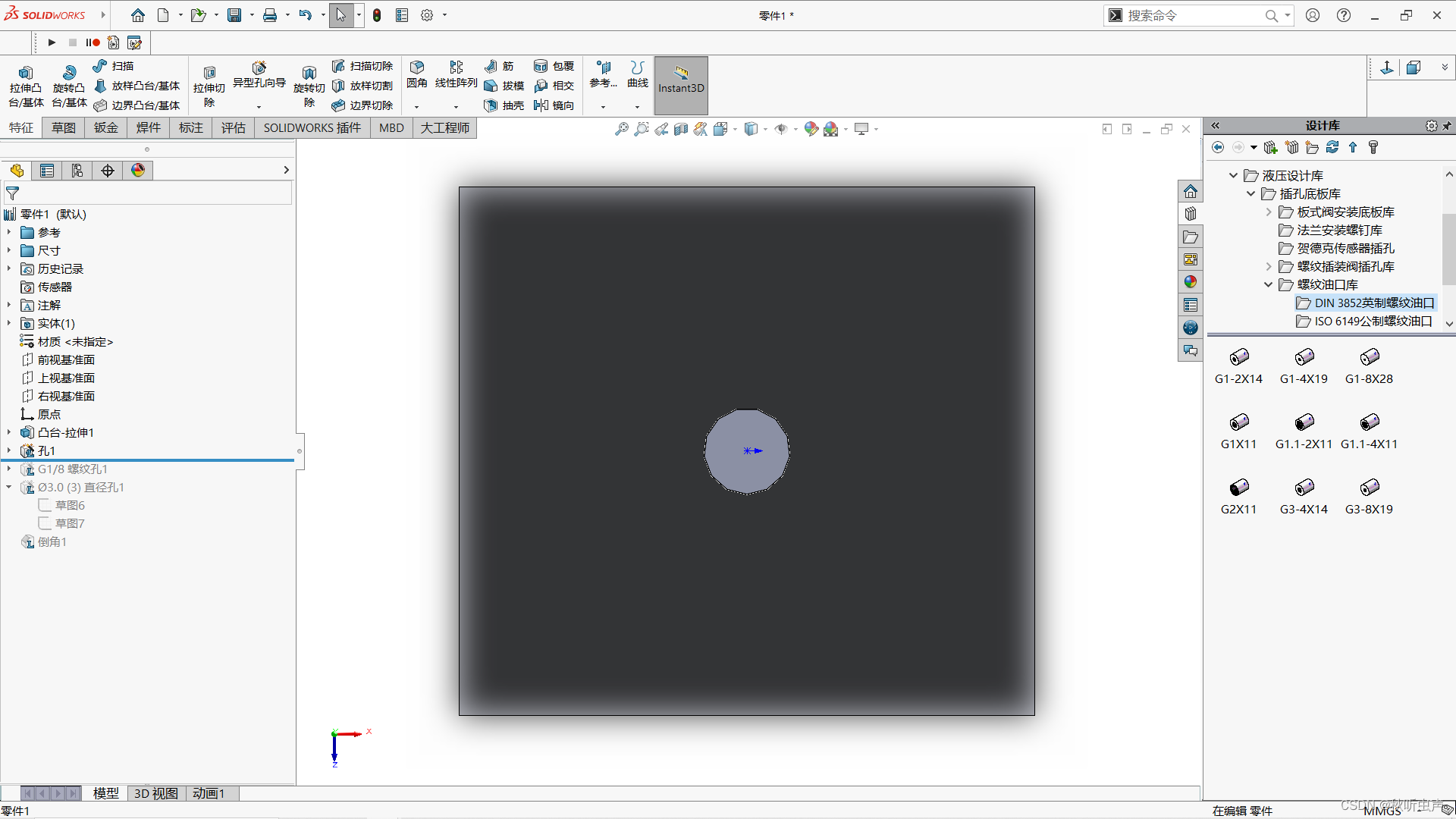
Task: Select the 抽壳 shell tool
Action: (504, 105)
